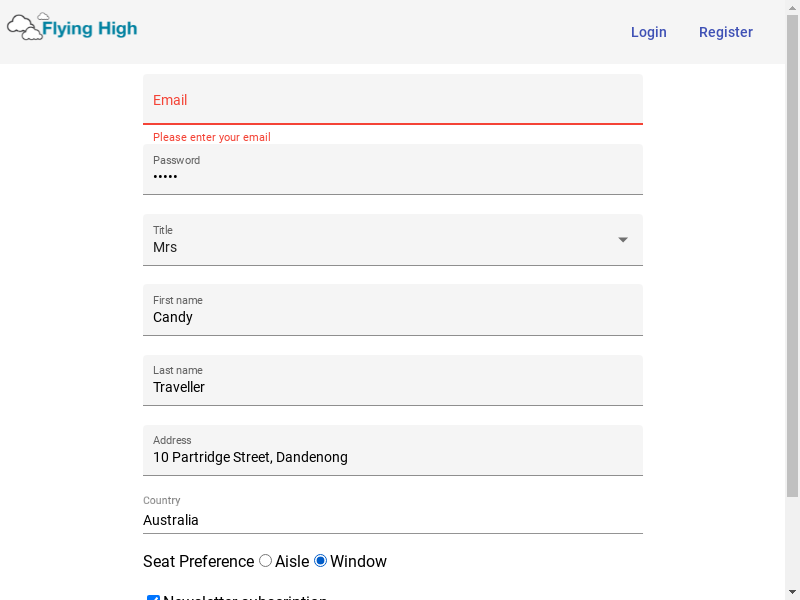Image resolution: width=800 pixels, height=600 pixels.
Task: Click the Please enter your email message
Action: point(212,137)
